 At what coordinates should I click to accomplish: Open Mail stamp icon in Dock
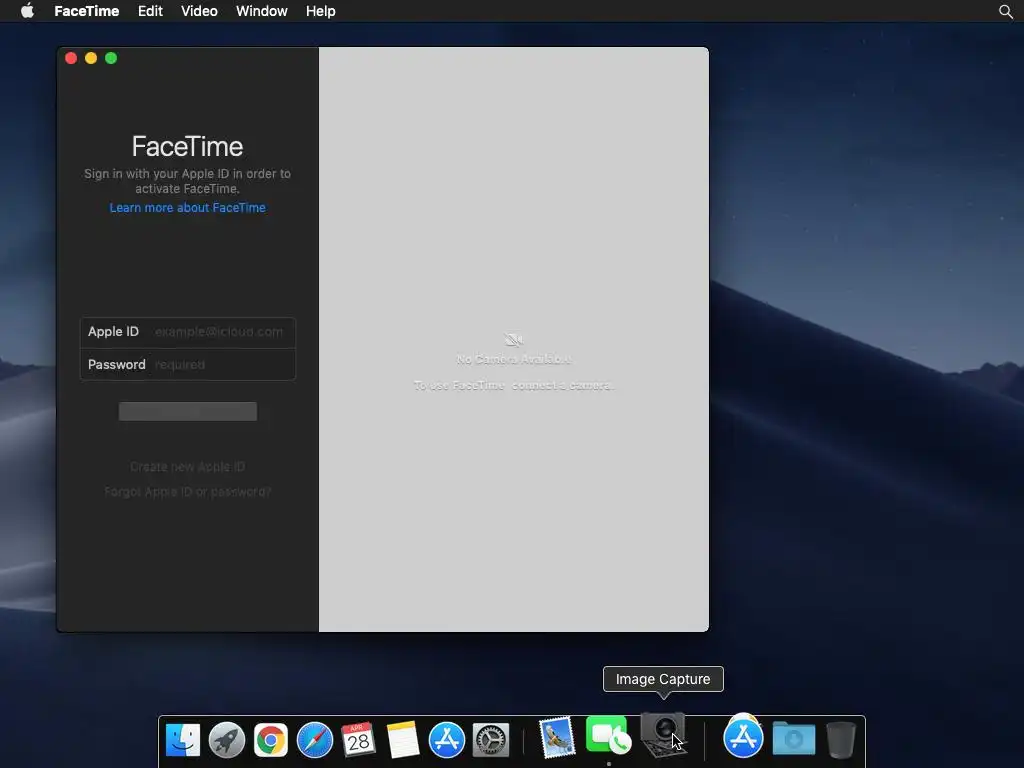click(557, 738)
